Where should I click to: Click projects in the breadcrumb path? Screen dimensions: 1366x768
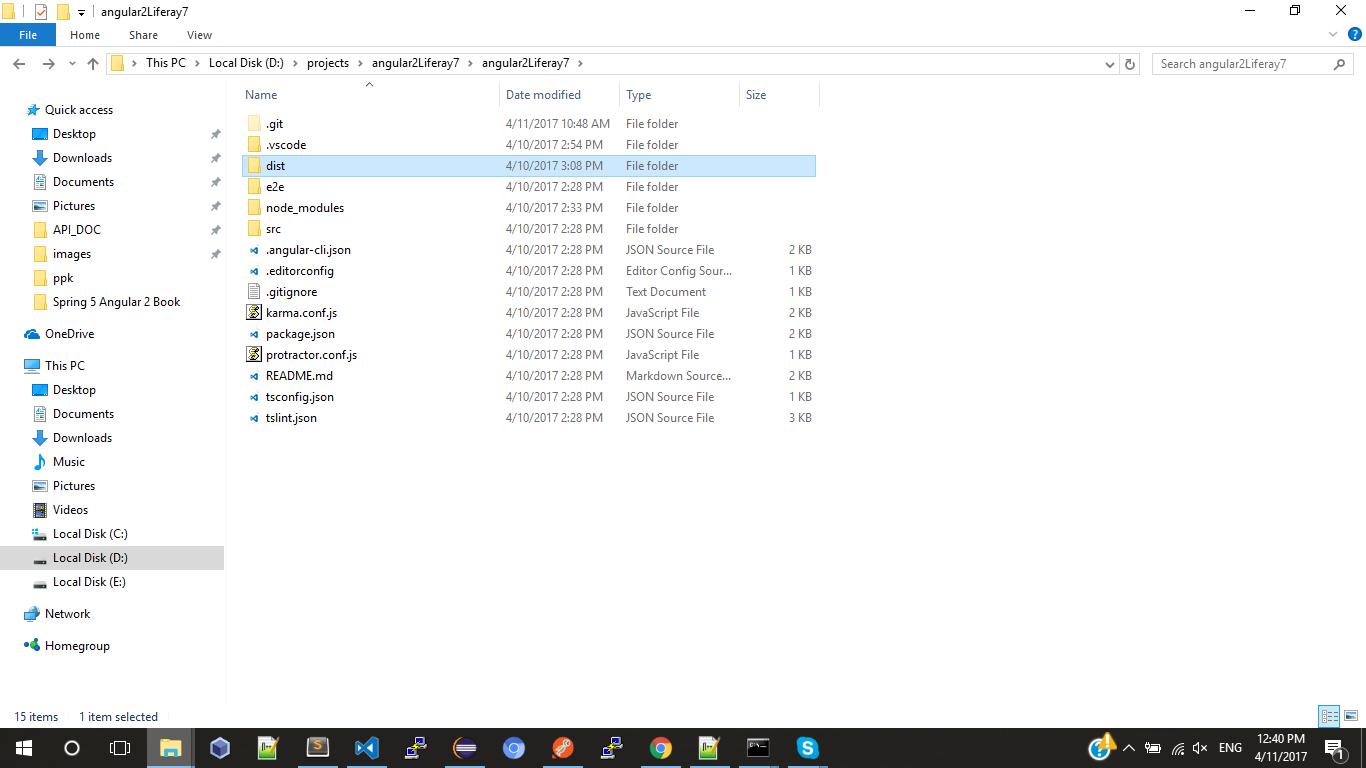328,63
